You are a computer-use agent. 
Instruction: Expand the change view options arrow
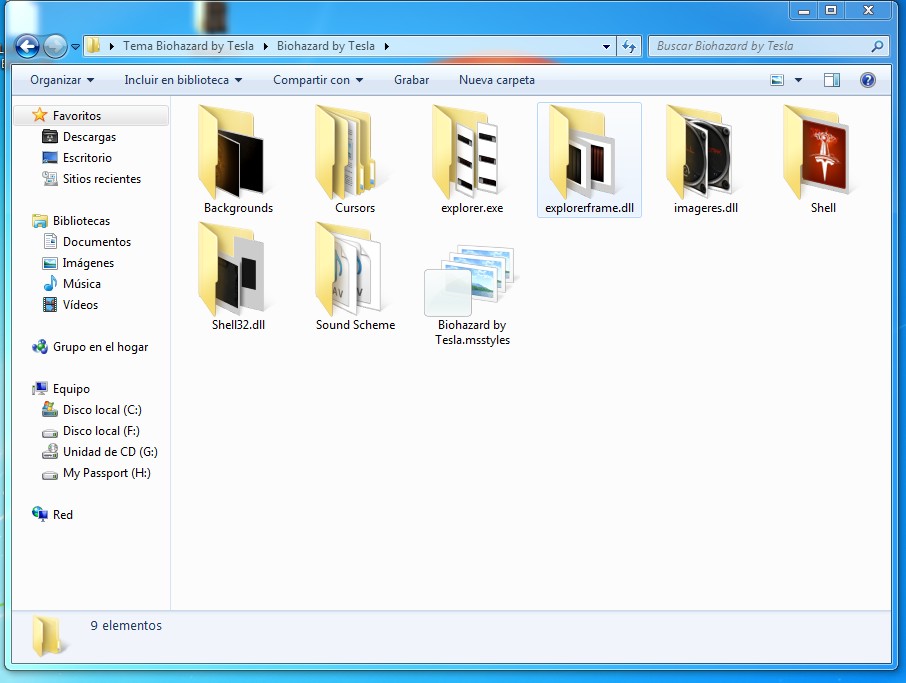(x=798, y=80)
